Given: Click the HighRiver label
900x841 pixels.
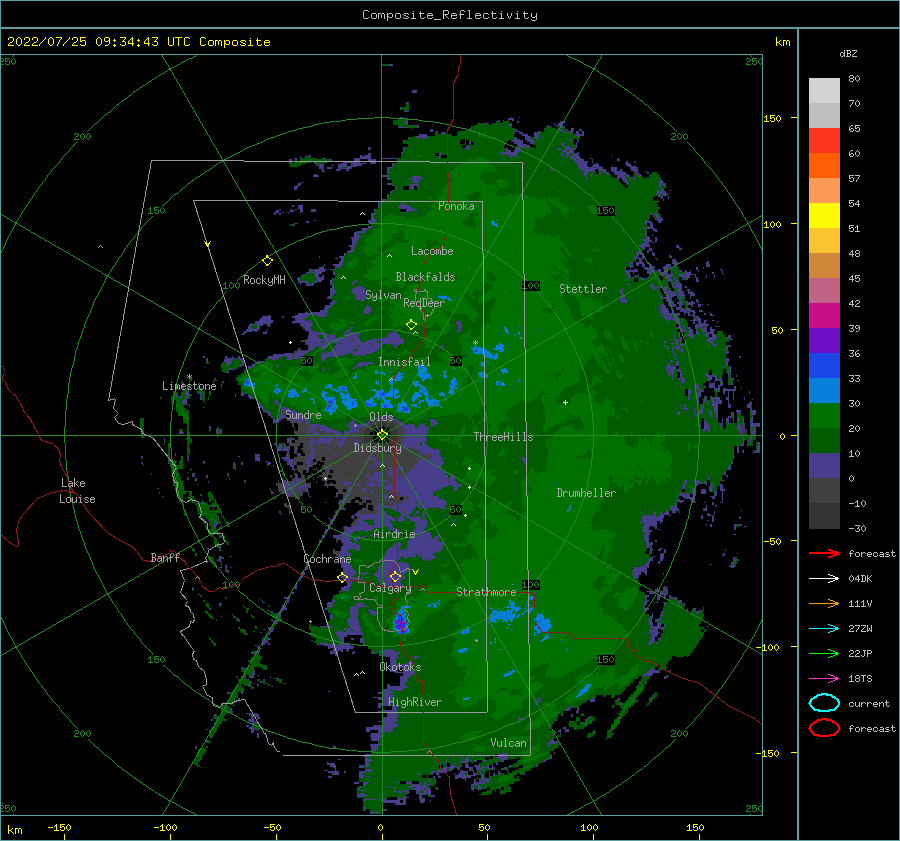Looking at the screenshot, I should tap(415, 702).
